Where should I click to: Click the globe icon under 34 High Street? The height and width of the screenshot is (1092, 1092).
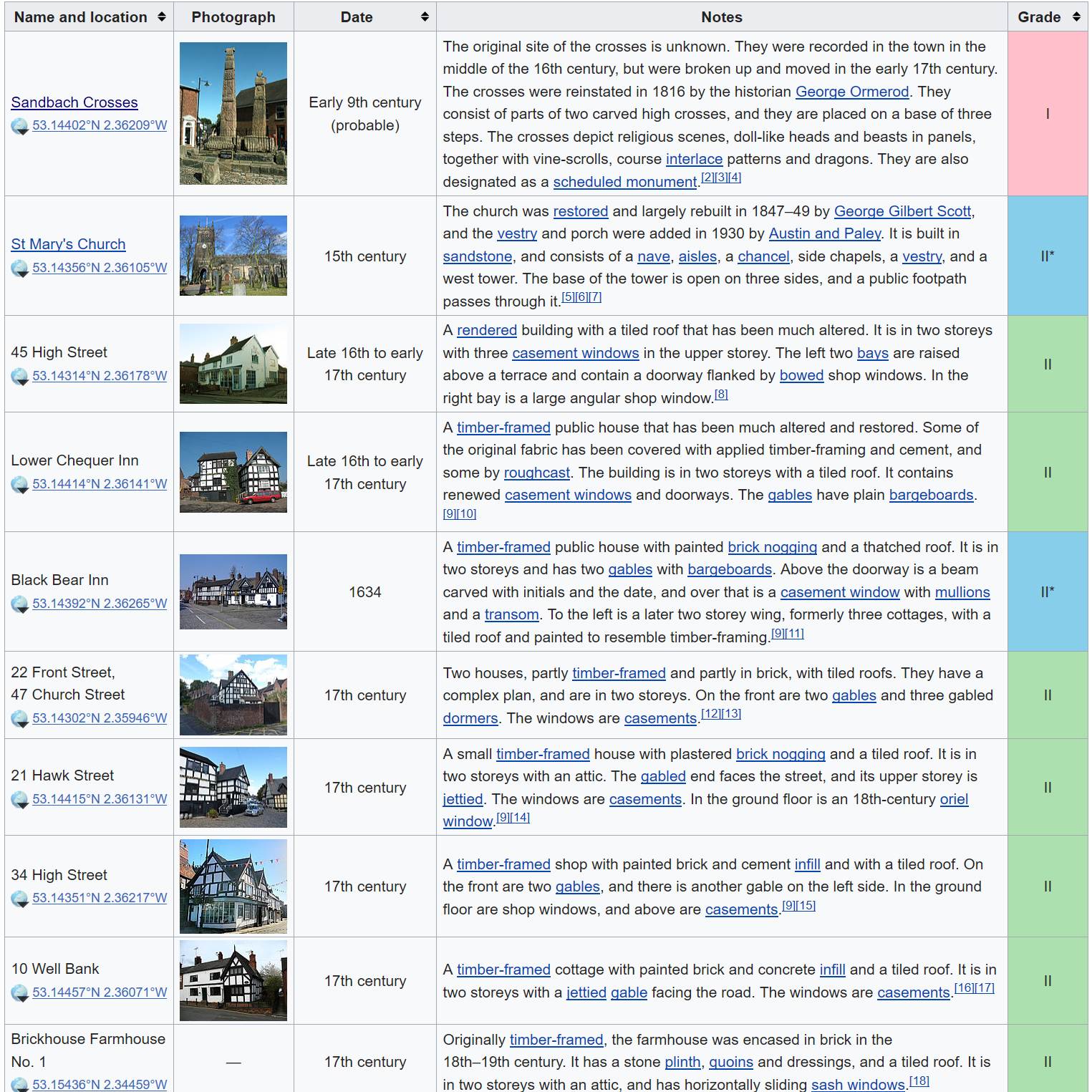tap(19, 899)
